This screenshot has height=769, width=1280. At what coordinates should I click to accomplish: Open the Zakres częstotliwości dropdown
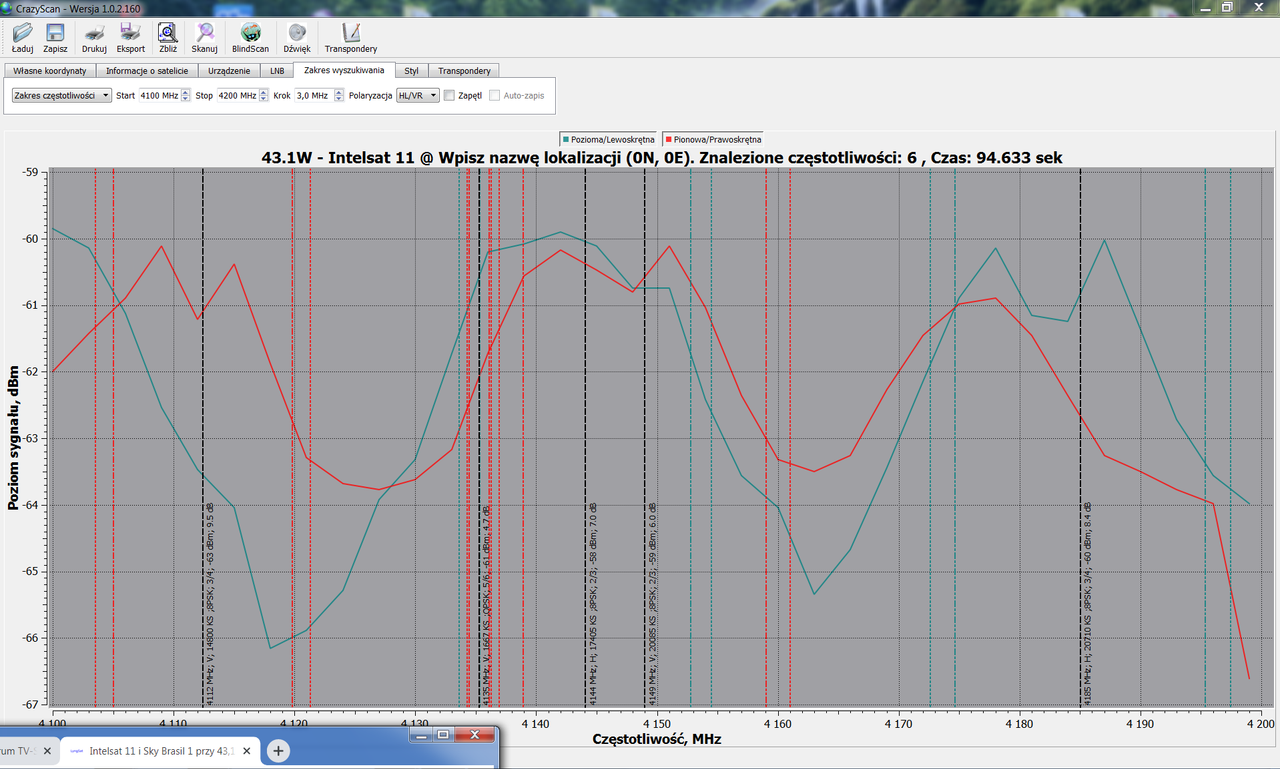[x=62, y=95]
